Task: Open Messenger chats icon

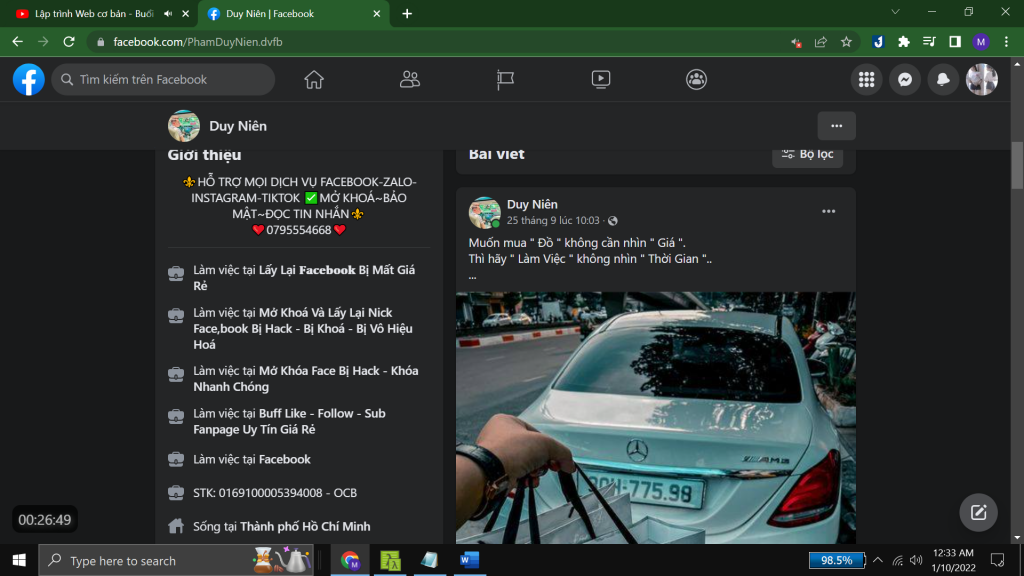Action: click(x=905, y=80)
